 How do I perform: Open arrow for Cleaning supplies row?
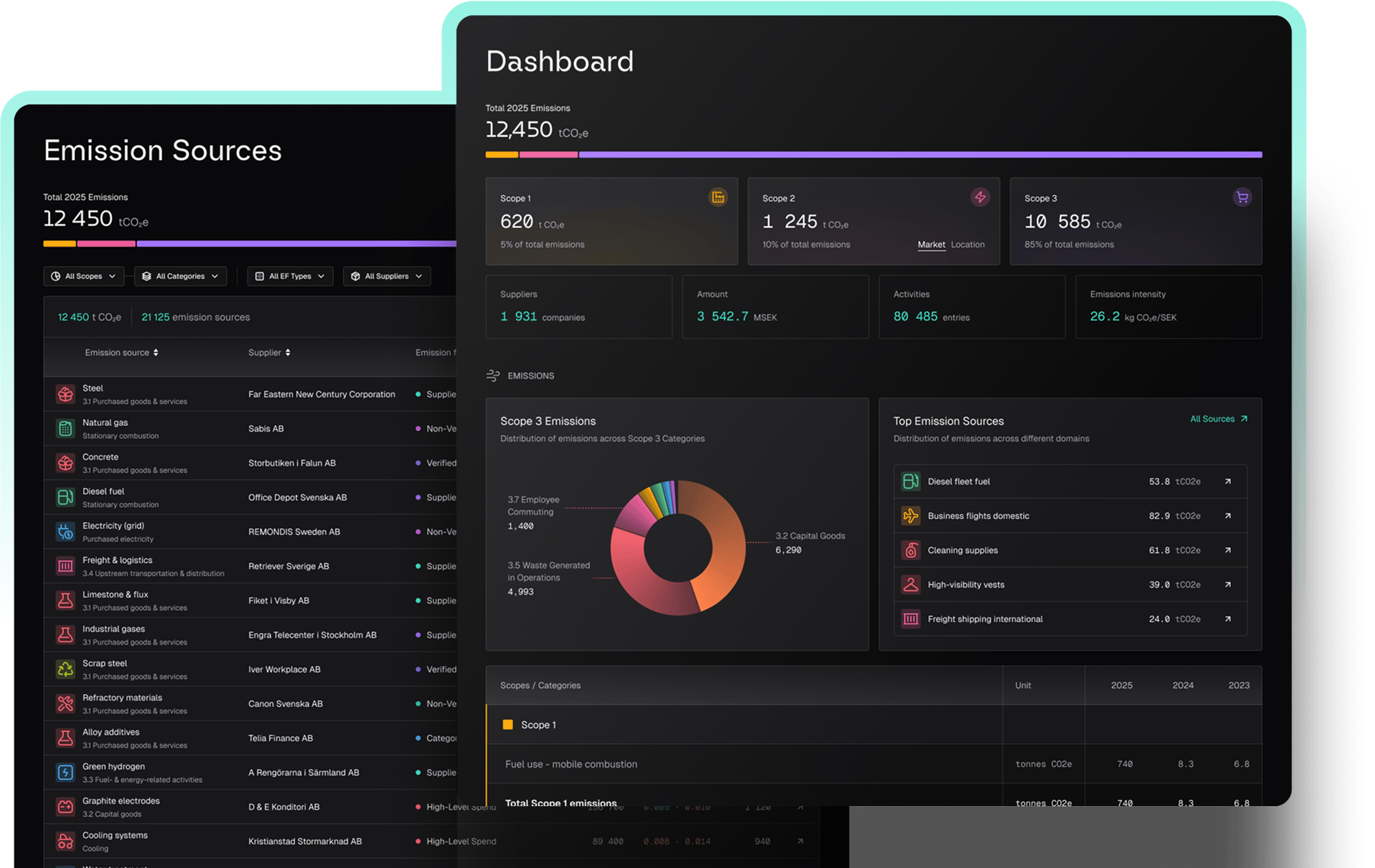click(1228, 550)
